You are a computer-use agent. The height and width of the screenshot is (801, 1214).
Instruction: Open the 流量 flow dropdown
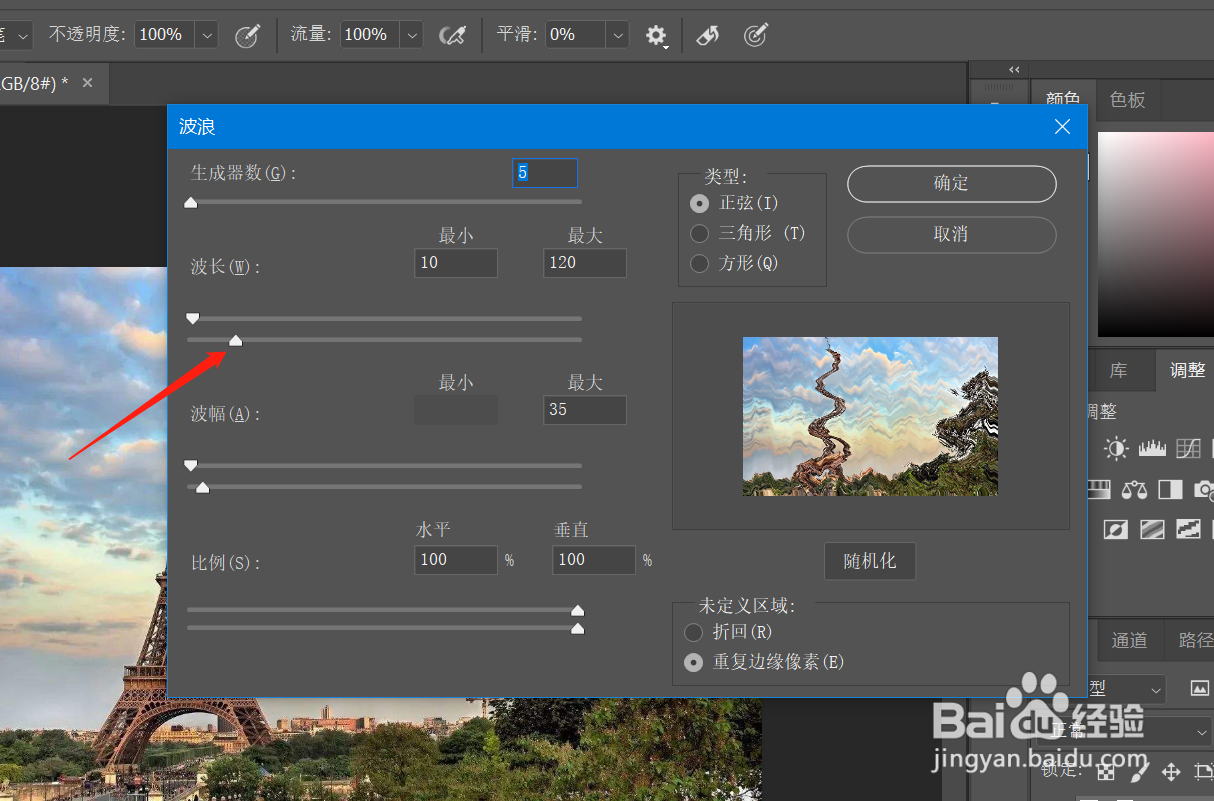411,33
